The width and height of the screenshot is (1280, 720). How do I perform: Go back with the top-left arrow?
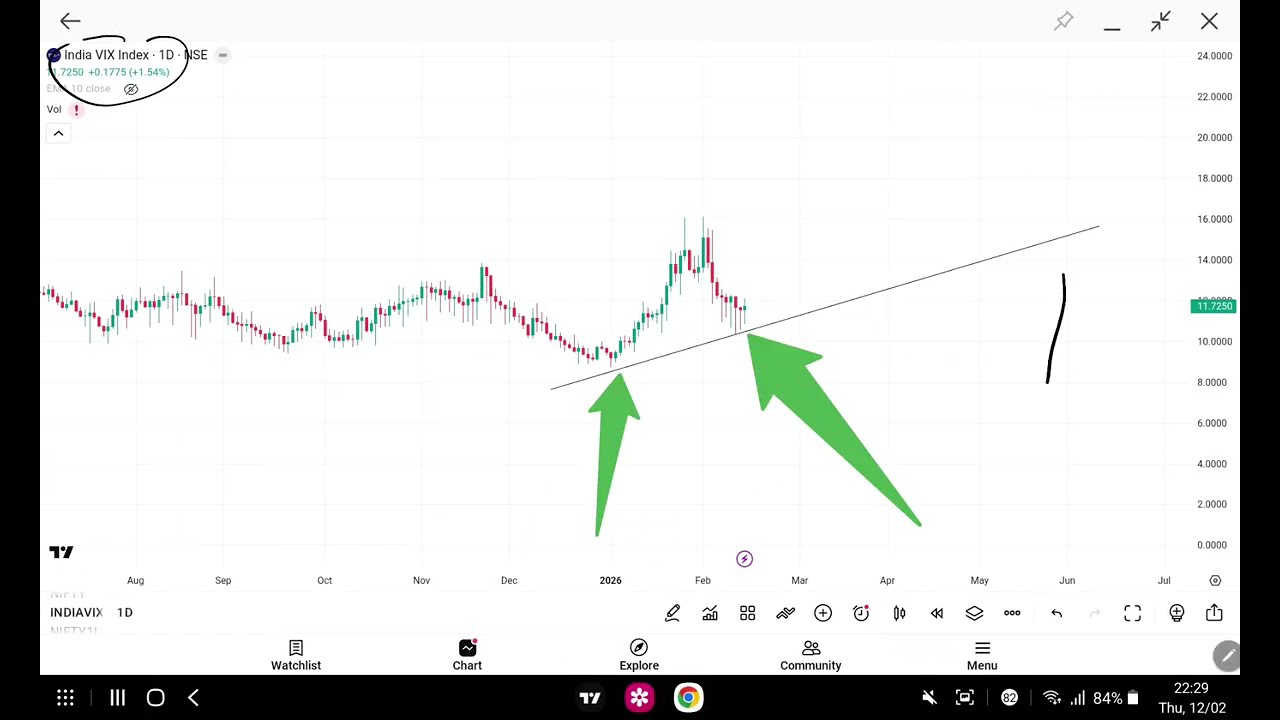point(70,21)
